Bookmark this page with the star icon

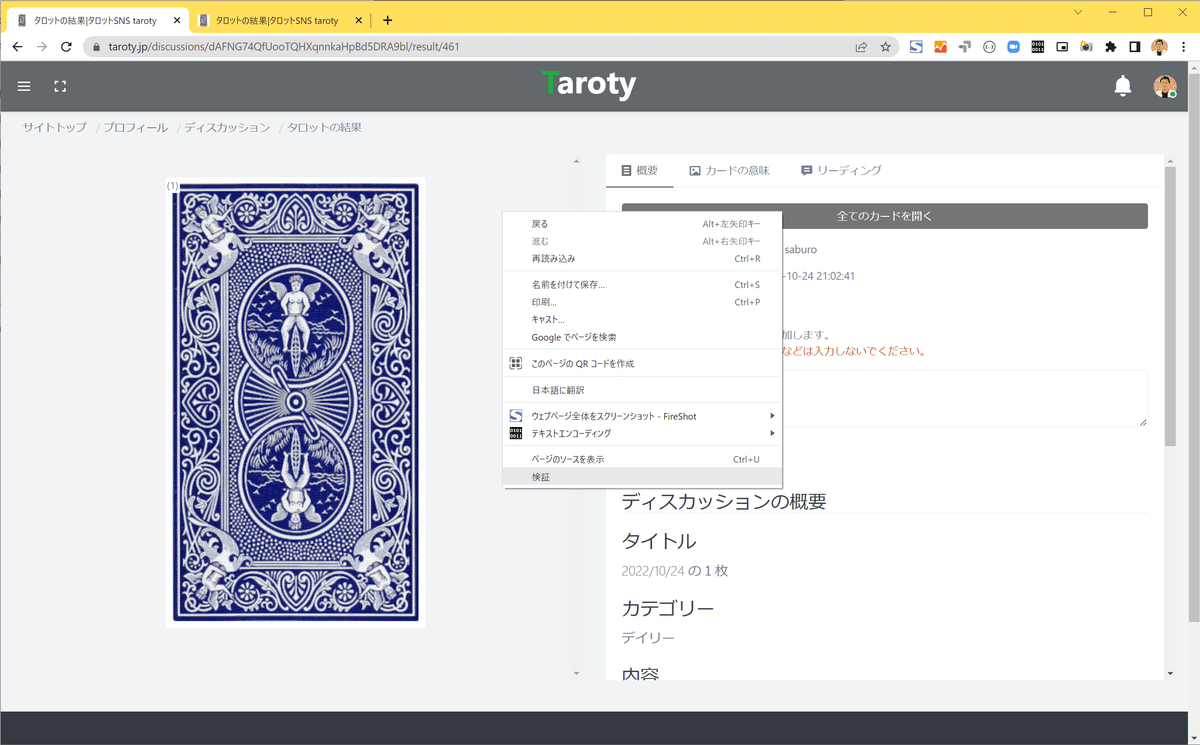point(885,47)
